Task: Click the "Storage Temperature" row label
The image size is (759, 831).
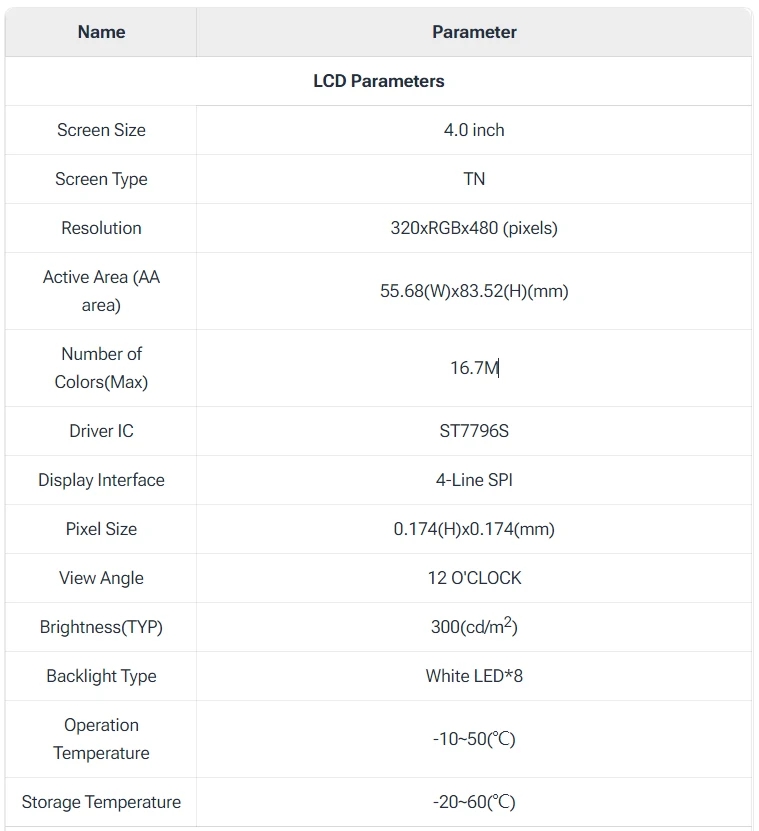Action: [x=101, y=802]
